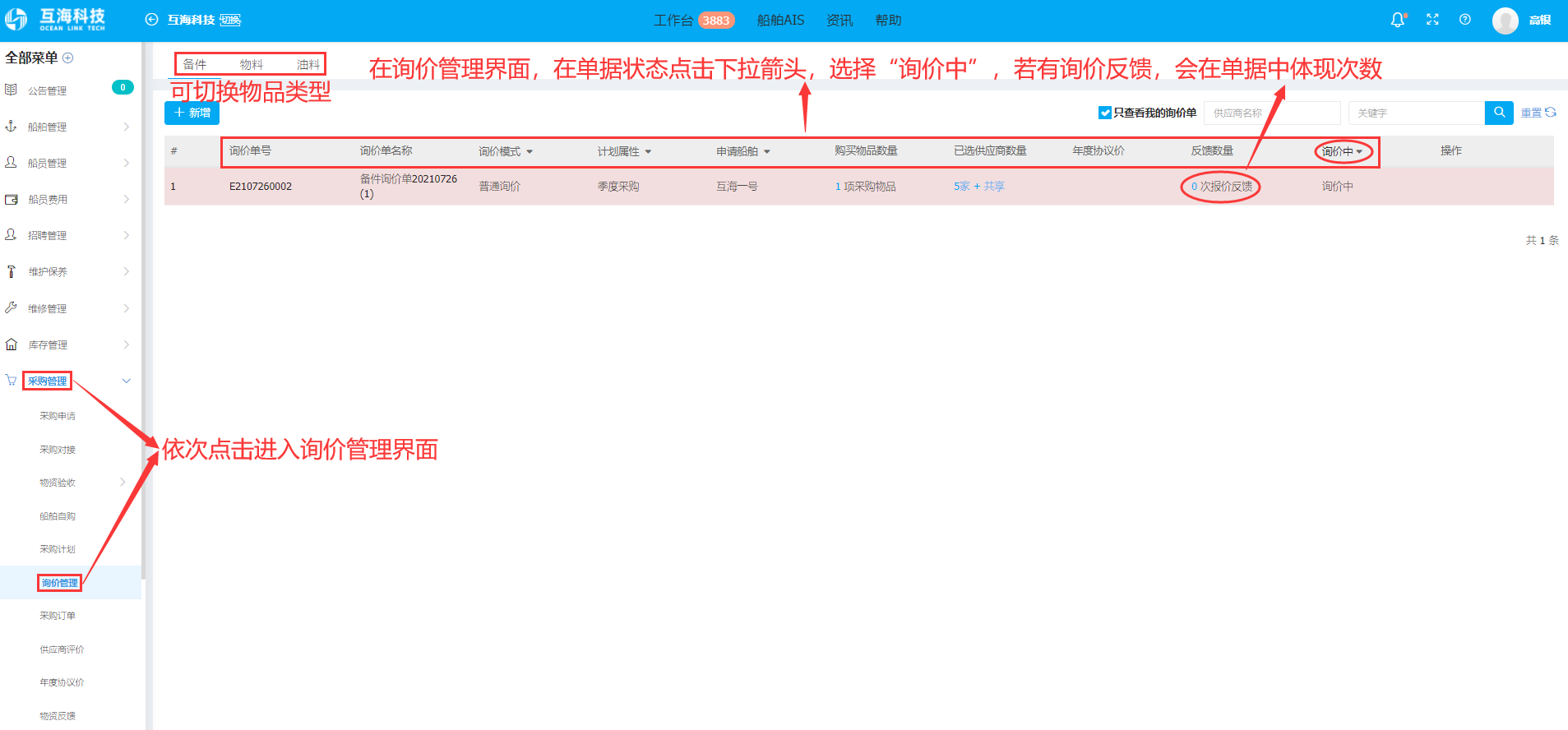Click the 重置 reset link
The image size is (1568, 730).
pyautogui.click(x=1531, y=113)
